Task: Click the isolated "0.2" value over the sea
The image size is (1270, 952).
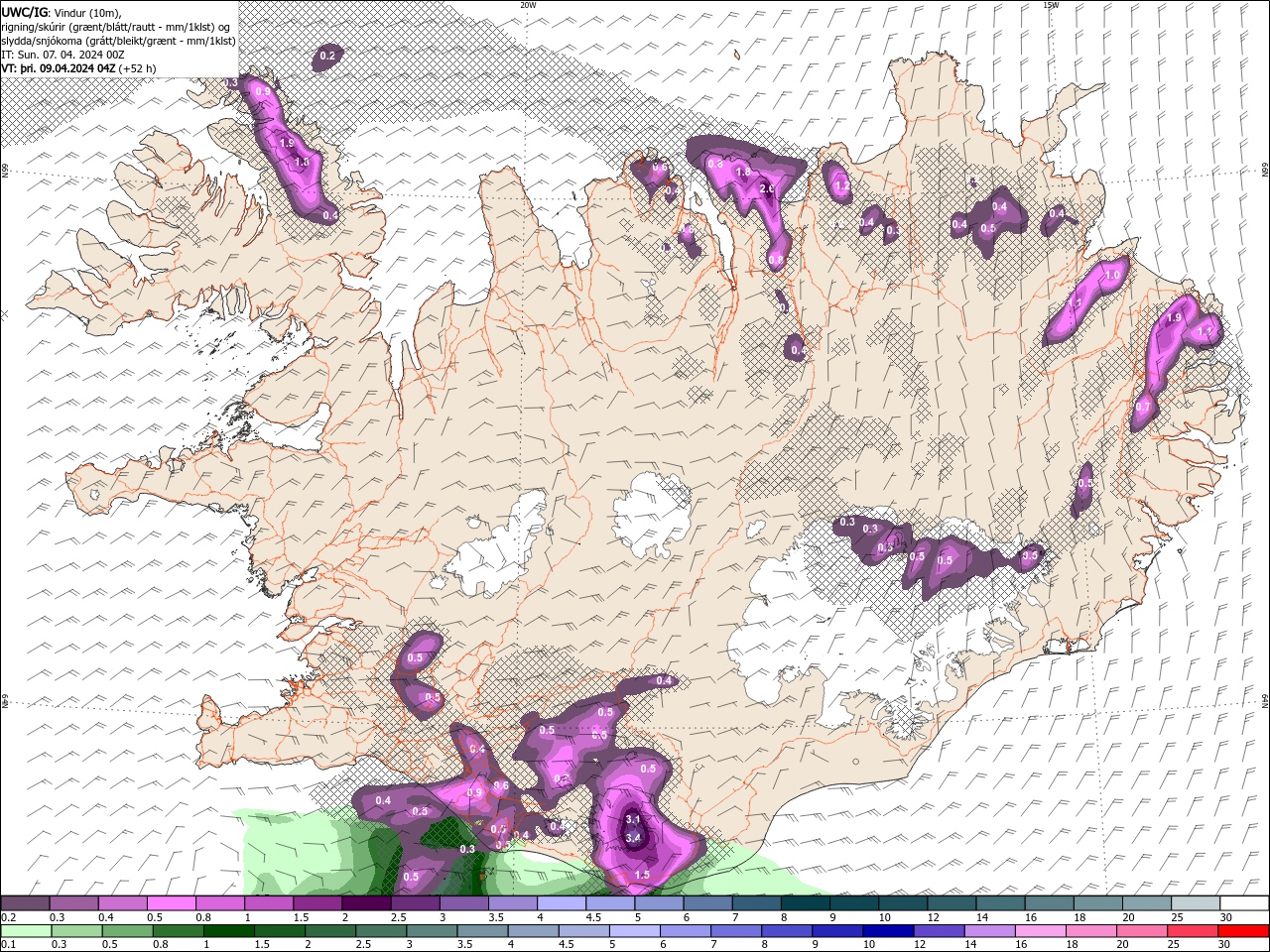Action: (327, 57)
